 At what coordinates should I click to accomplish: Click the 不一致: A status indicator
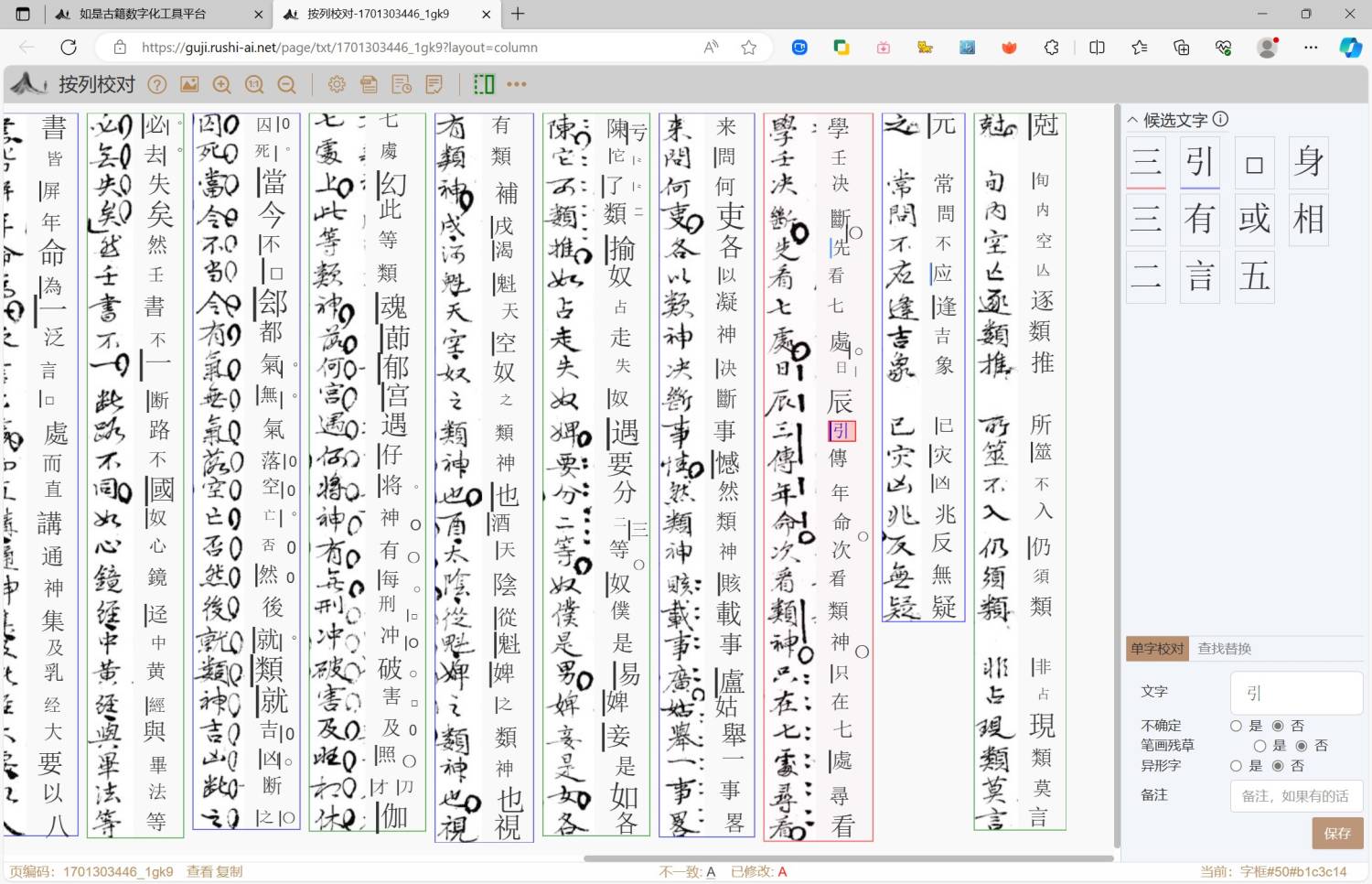pos(687,872)
